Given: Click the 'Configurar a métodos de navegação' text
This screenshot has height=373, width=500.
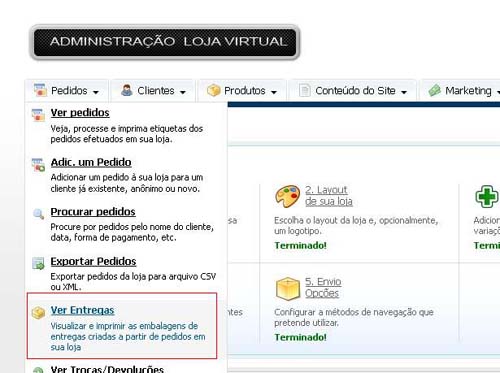Looking at the screenshot, I should pyautogui.click(x=354, y=317).
